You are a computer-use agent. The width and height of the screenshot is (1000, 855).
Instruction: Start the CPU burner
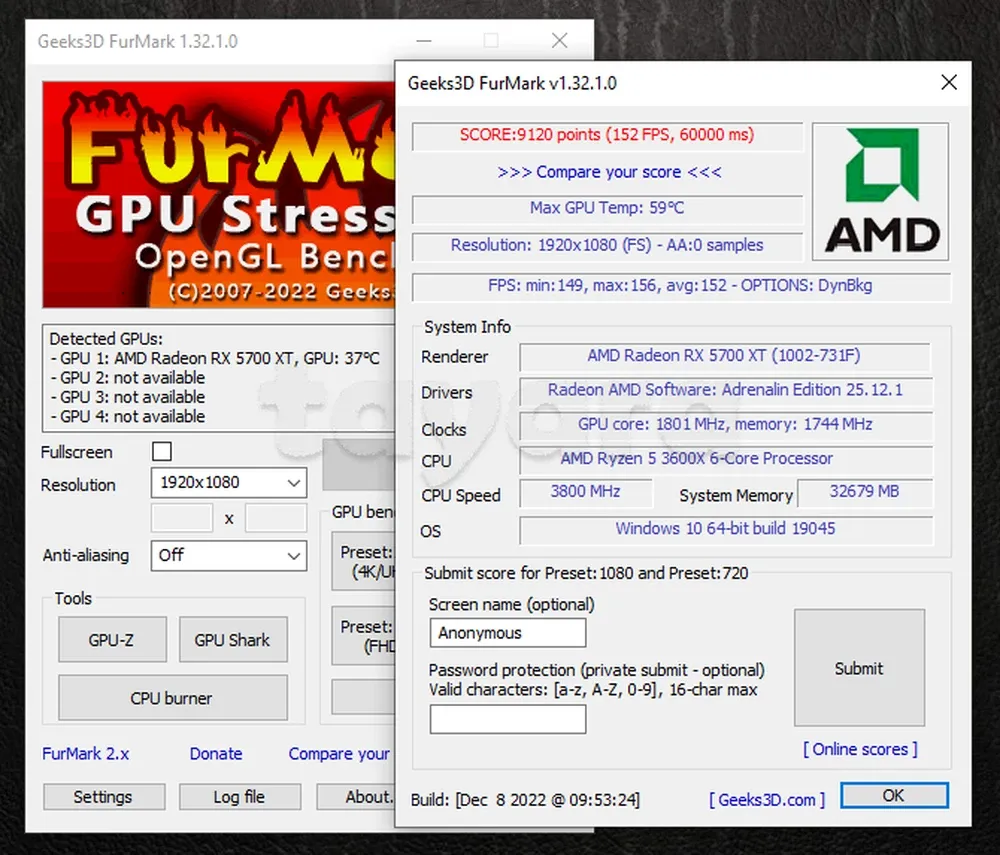pyautogui.click(x=172, y=698)
